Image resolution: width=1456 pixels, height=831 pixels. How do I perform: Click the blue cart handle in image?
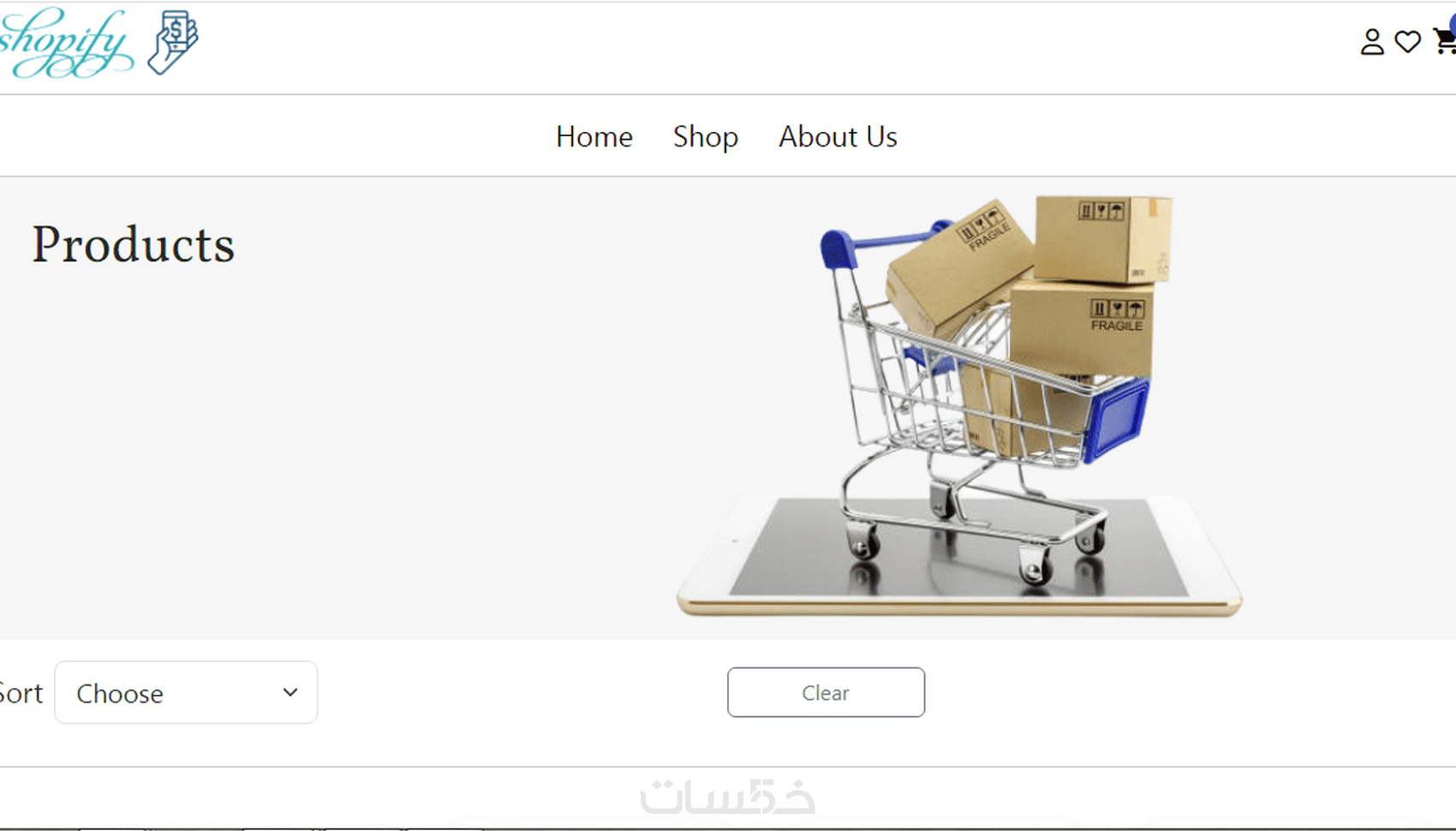click(x=882, y=242)
